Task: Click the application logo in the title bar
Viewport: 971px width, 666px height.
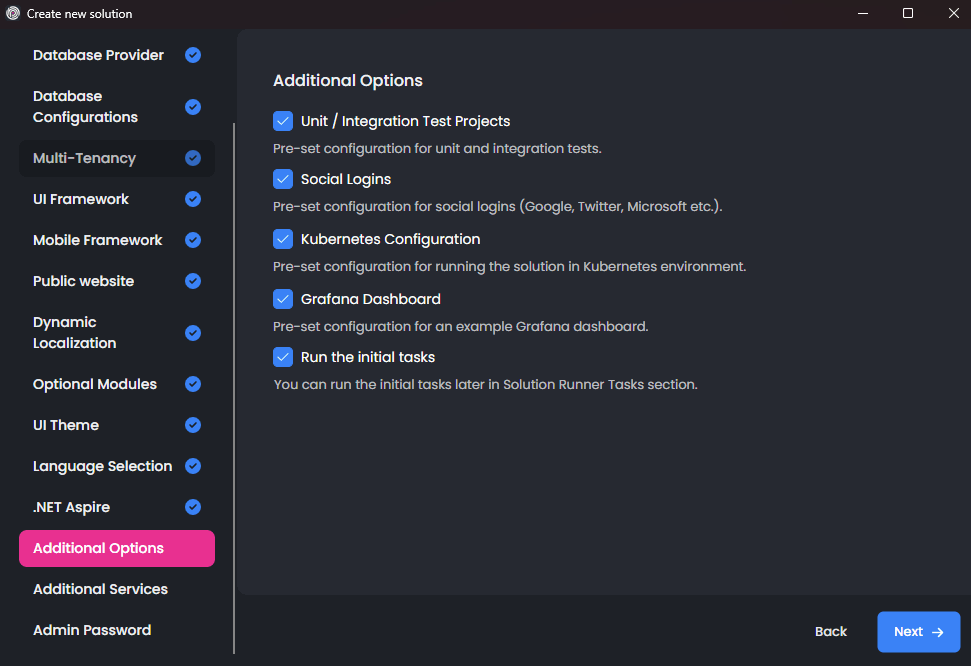Action: pyautogui.click(x=12, y=13)
